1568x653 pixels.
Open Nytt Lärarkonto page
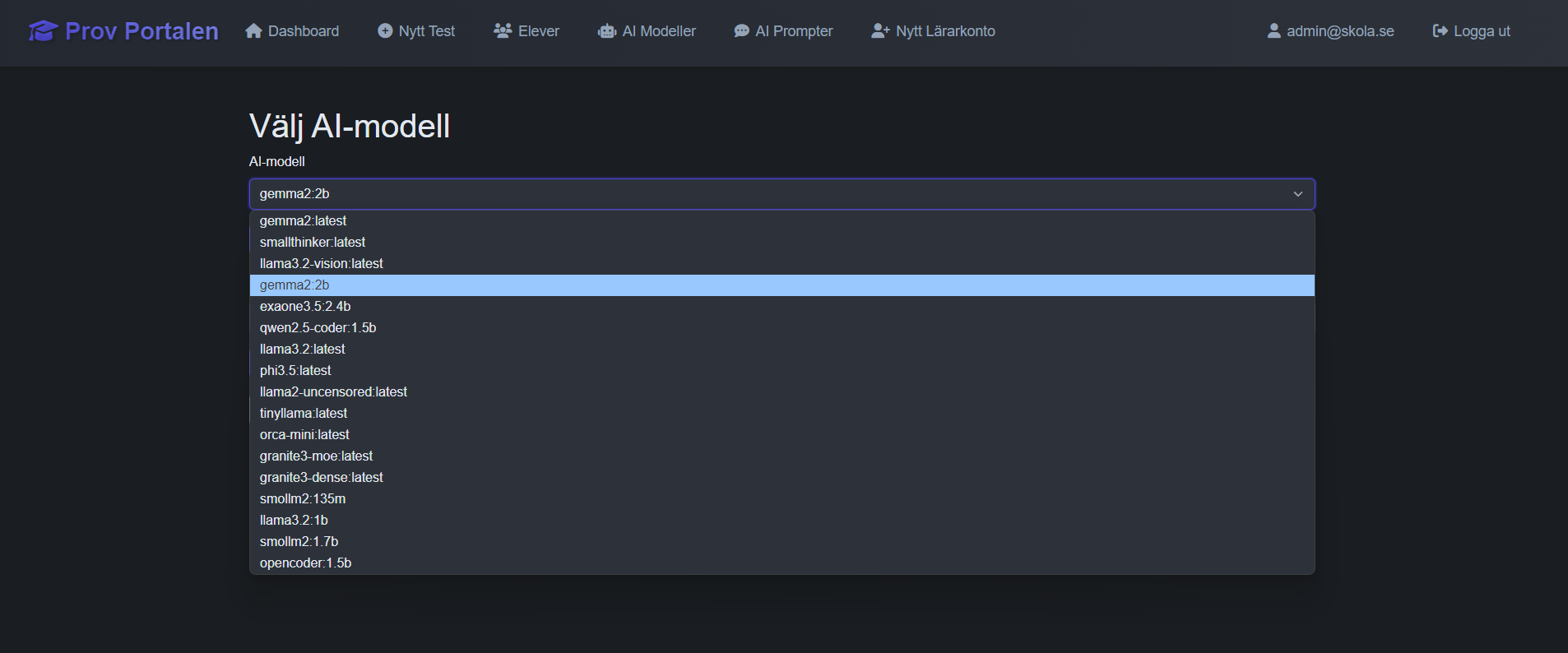point(933,31)
